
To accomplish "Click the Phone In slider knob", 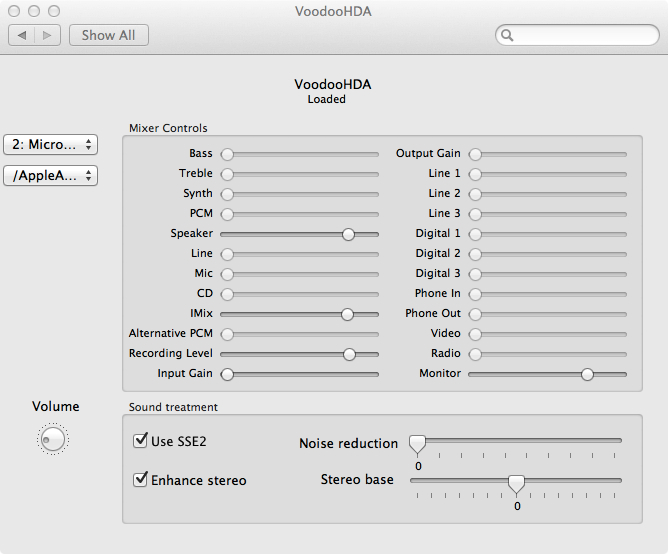I will click(475, 294).
